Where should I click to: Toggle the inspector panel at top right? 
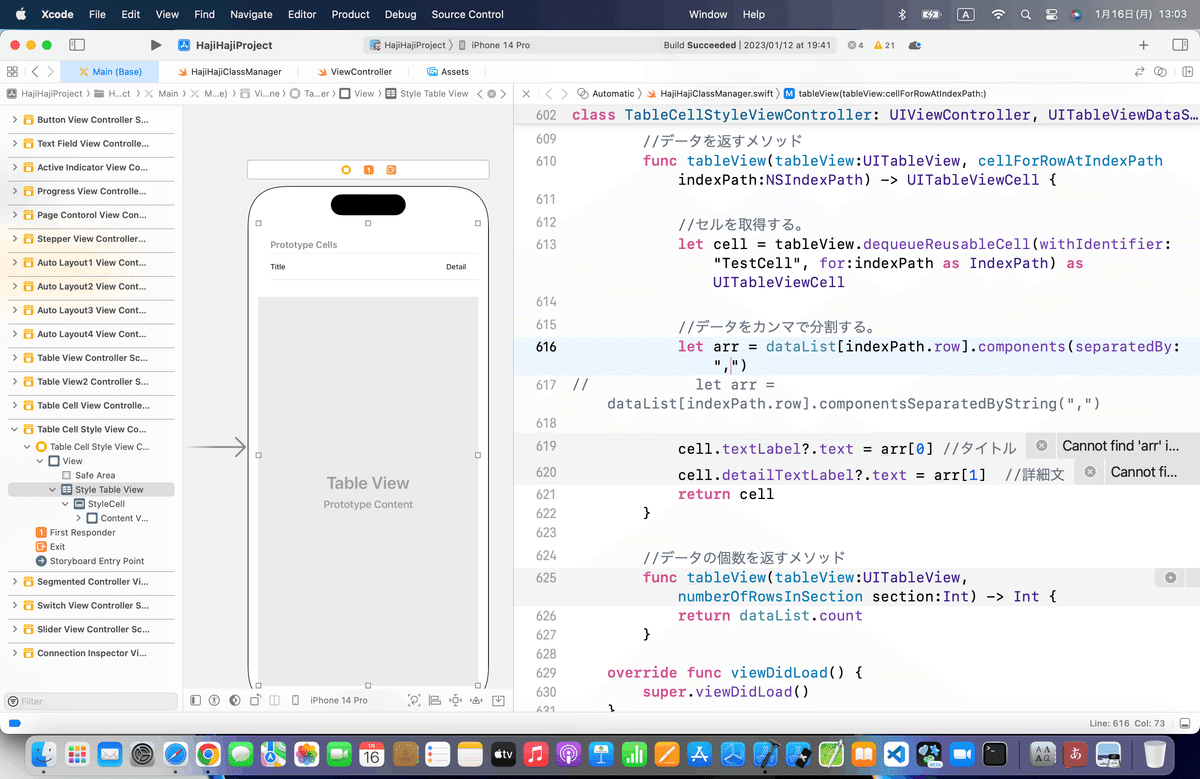pyautogui.click(x=1180, y=45)
